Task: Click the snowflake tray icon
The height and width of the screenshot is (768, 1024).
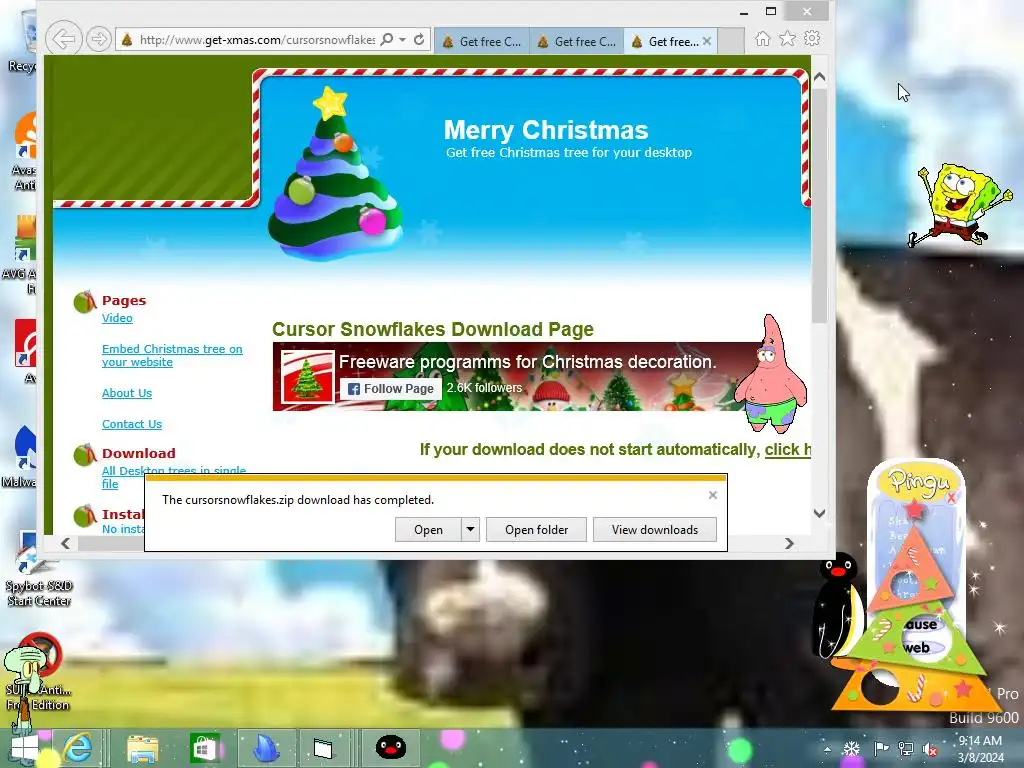Action: (852, 749)
